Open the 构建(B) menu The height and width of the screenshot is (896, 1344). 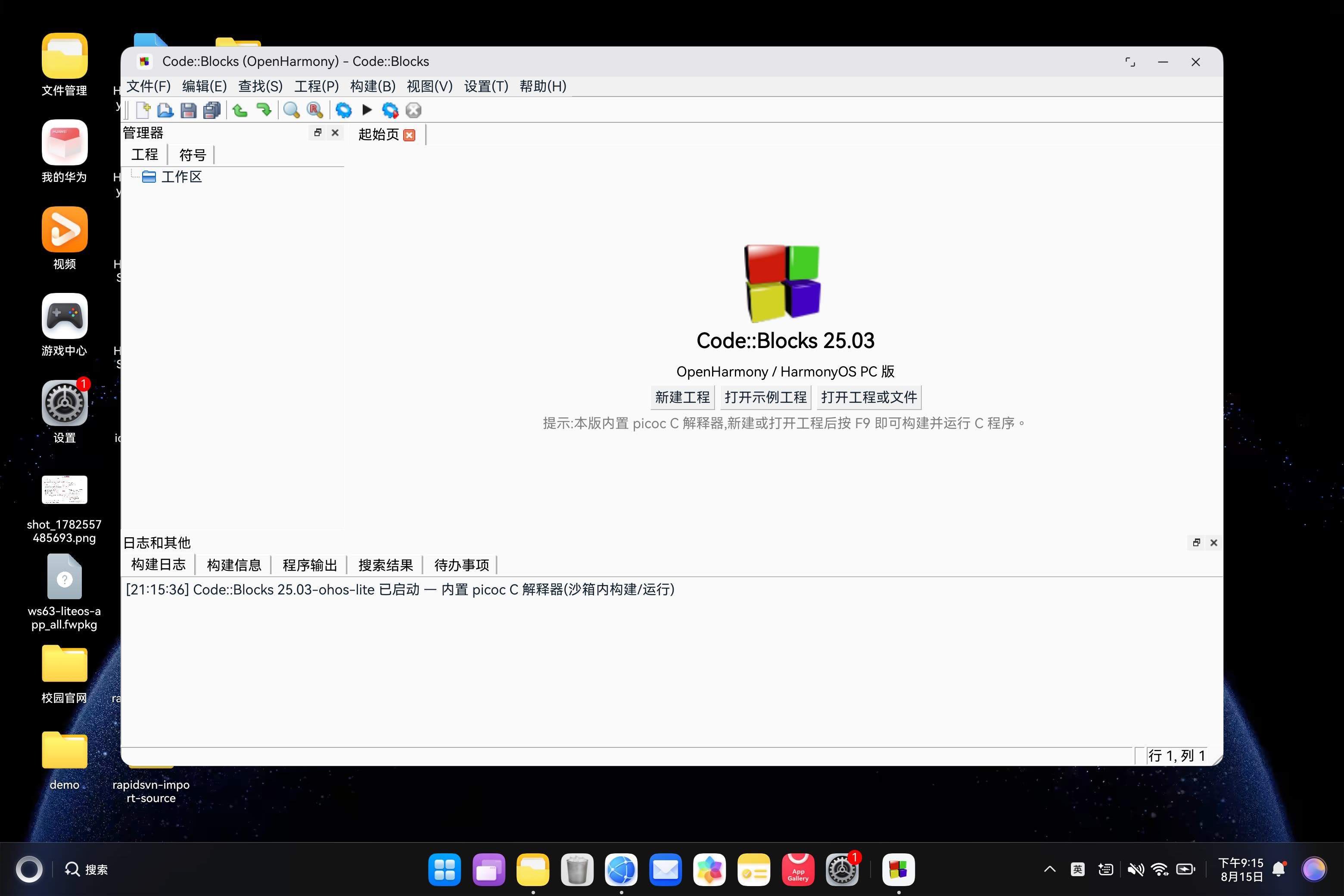pyautogui.click(x=373, y=86)
